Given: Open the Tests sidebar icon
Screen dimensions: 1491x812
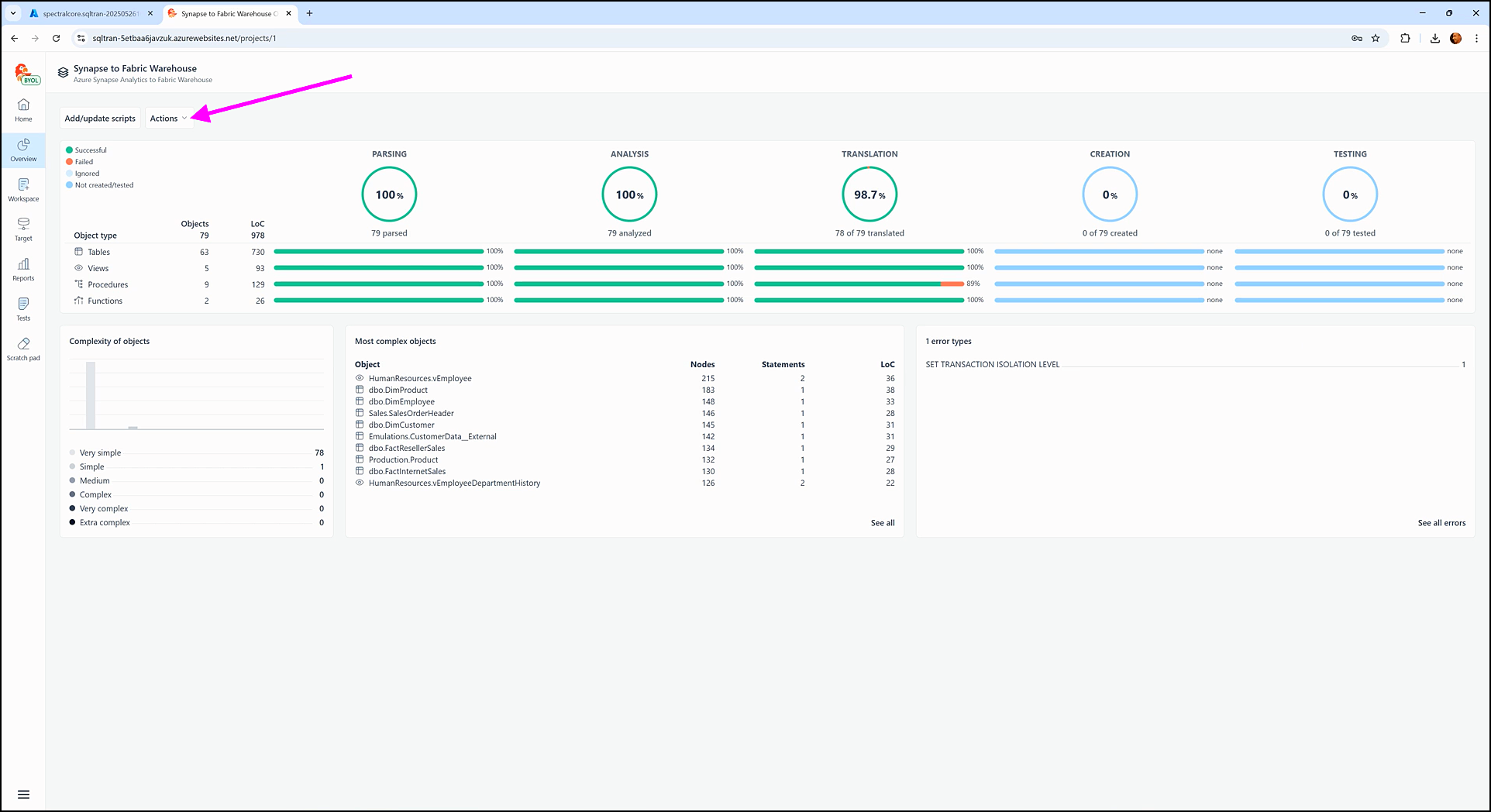Looking at the screenshot, I should (23, 308).
